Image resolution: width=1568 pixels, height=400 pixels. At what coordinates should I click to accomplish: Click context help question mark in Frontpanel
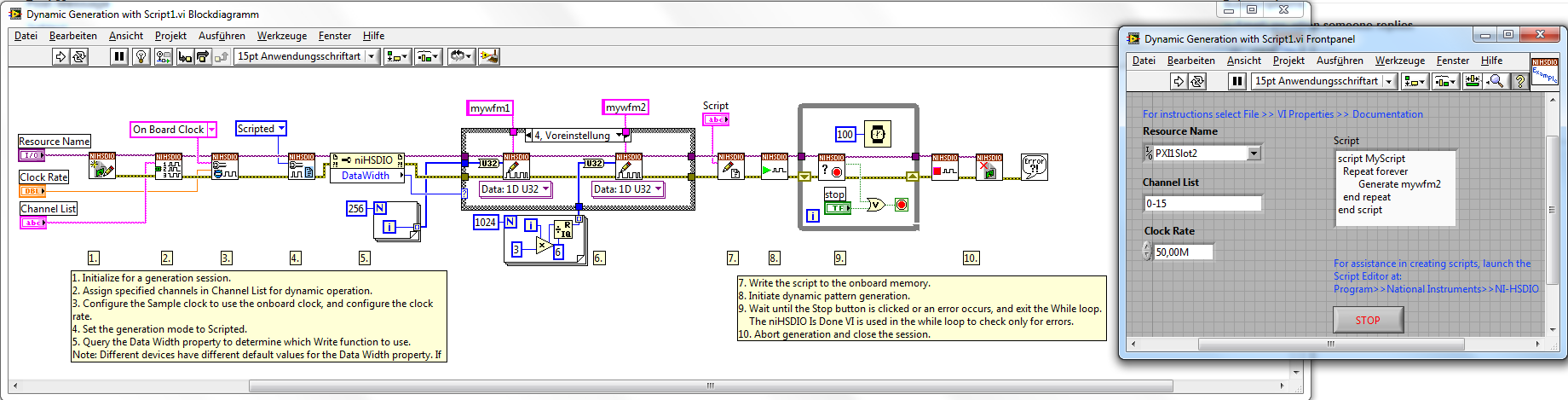(1519, 81)
